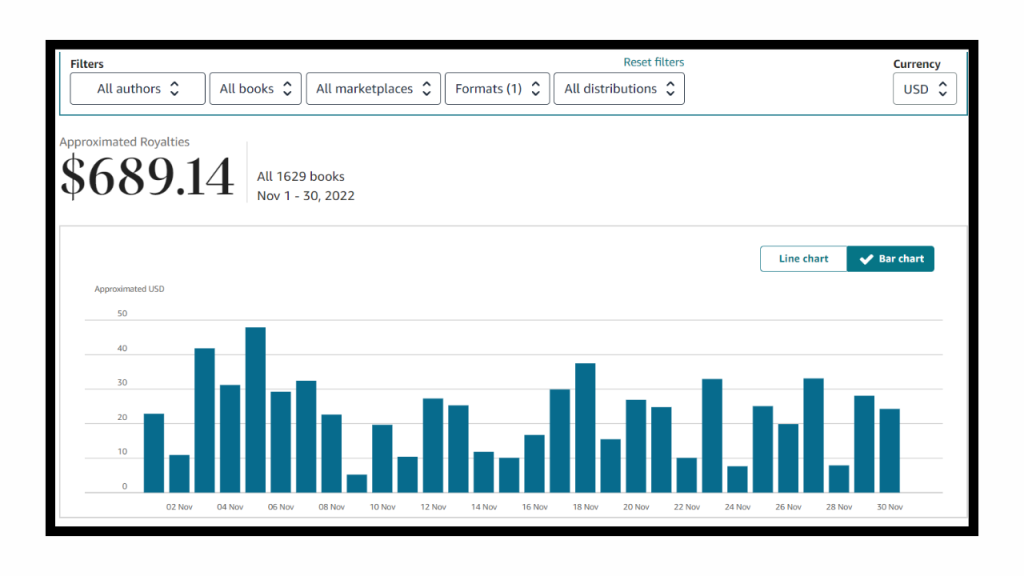
Task: Switch to the Line chart view
Action: point(803,259)
